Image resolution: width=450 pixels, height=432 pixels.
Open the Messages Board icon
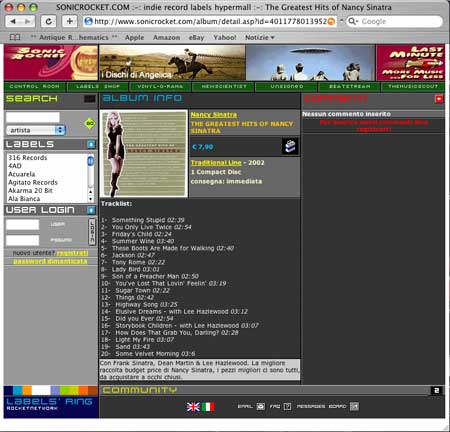pos(354,406)
